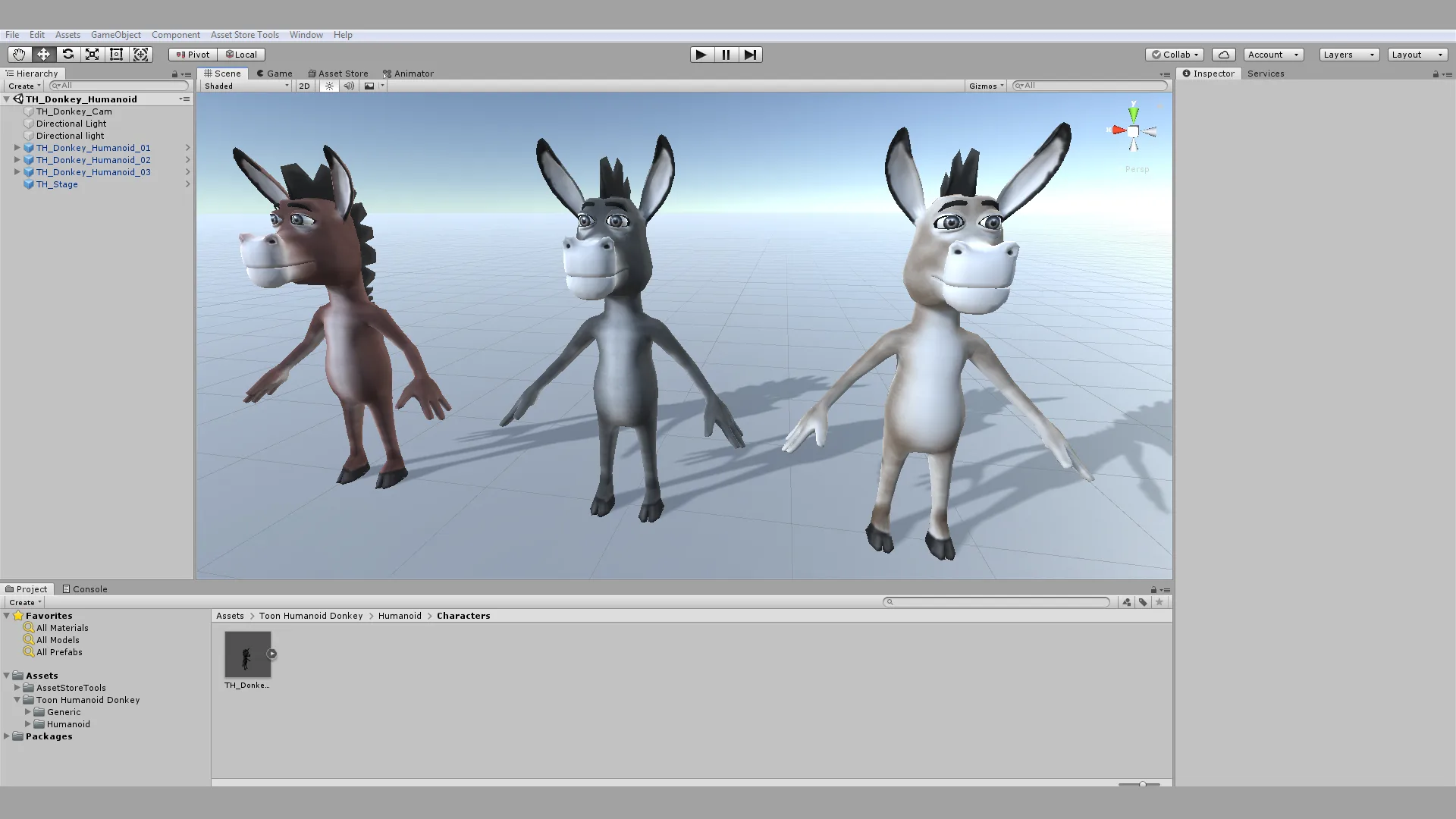Select the TH_Donke... asset thumbnail
Screen dimensions: 1456x819
[247, 654]
